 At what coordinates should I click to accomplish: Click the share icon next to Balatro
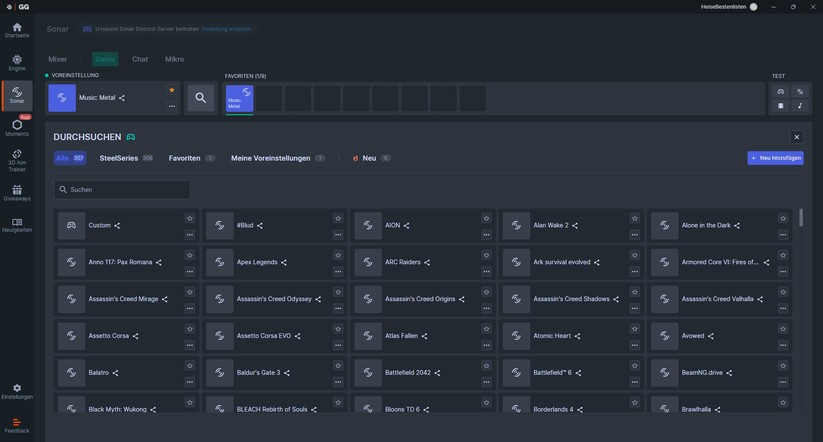[x=115, y=373]
